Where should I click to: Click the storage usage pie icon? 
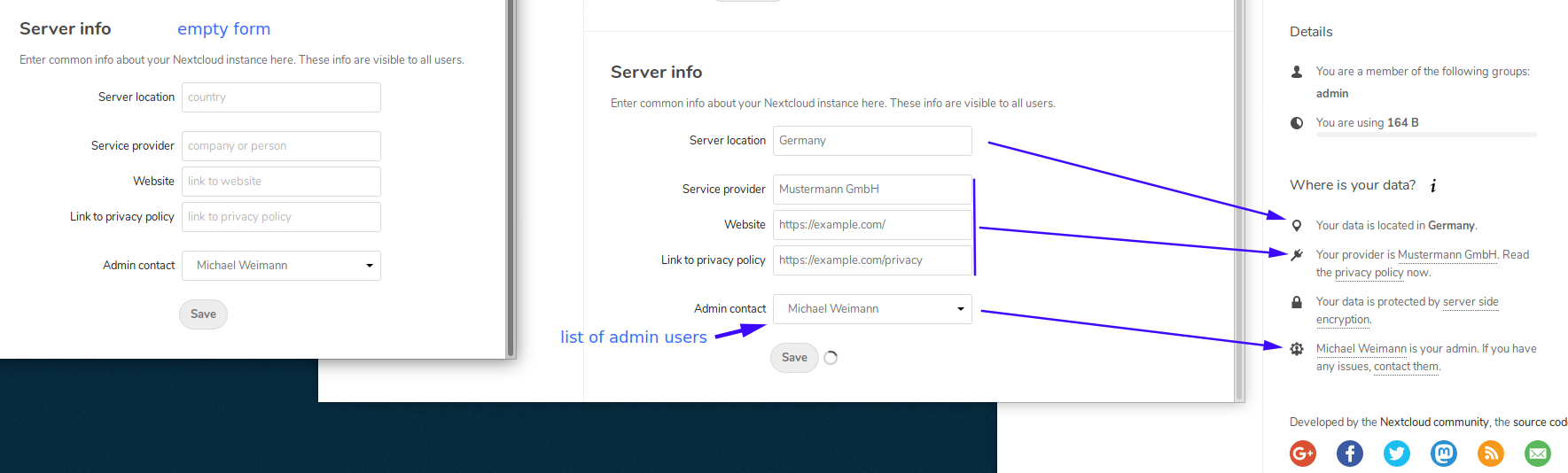tap(1297, 123)
